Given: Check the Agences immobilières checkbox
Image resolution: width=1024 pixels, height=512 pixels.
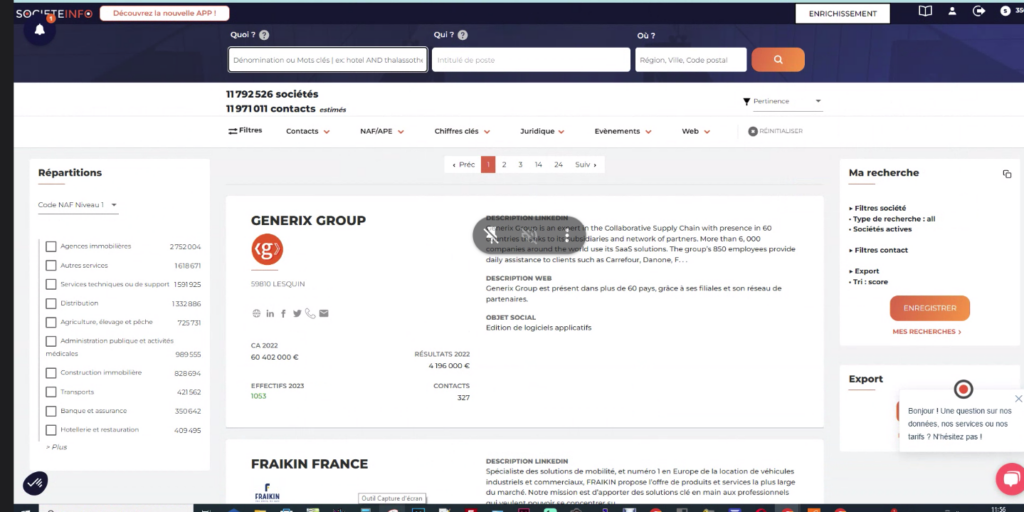Looking at the screenshot, I should 51,247.
